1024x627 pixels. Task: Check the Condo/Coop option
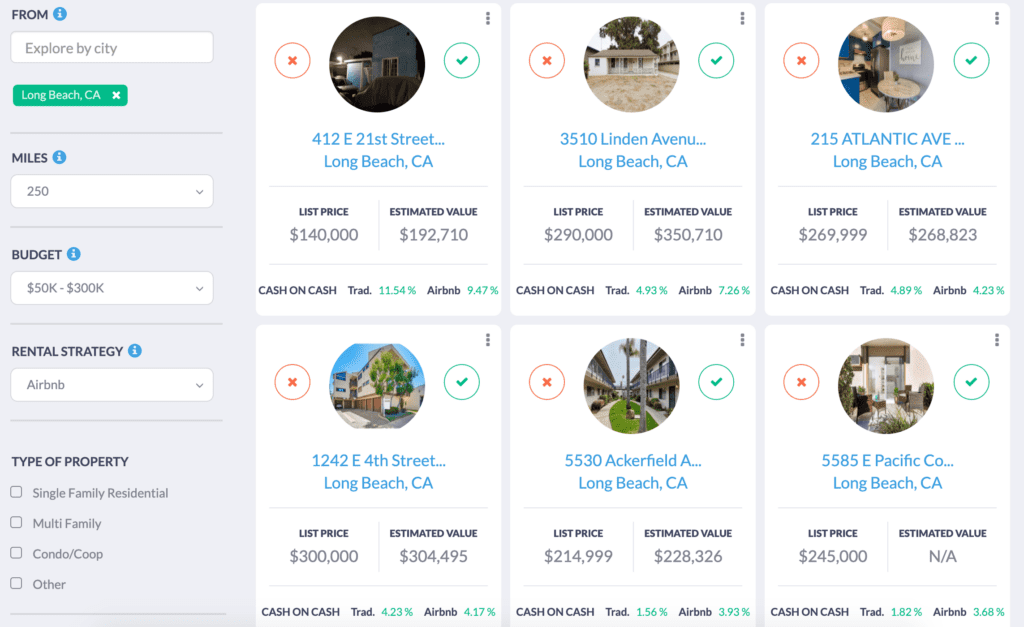[15, 553]
